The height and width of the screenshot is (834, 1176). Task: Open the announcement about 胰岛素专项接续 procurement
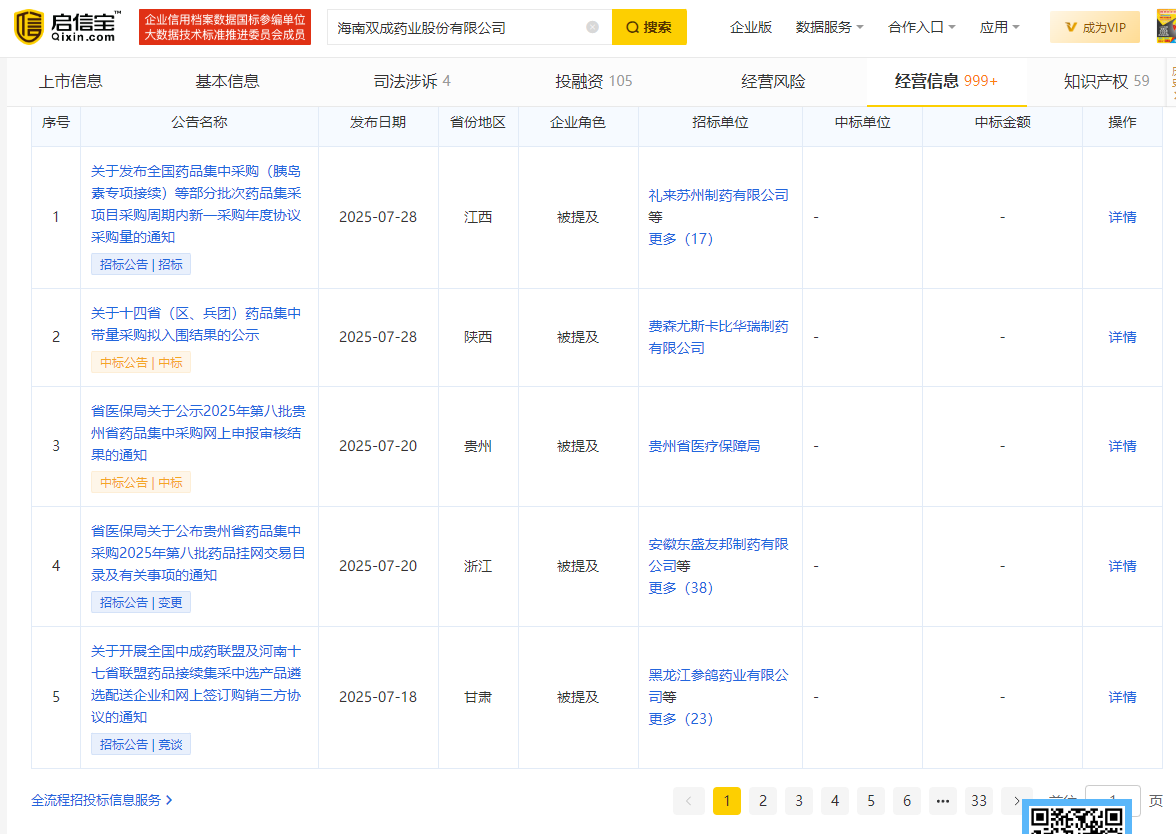[196, 204]
